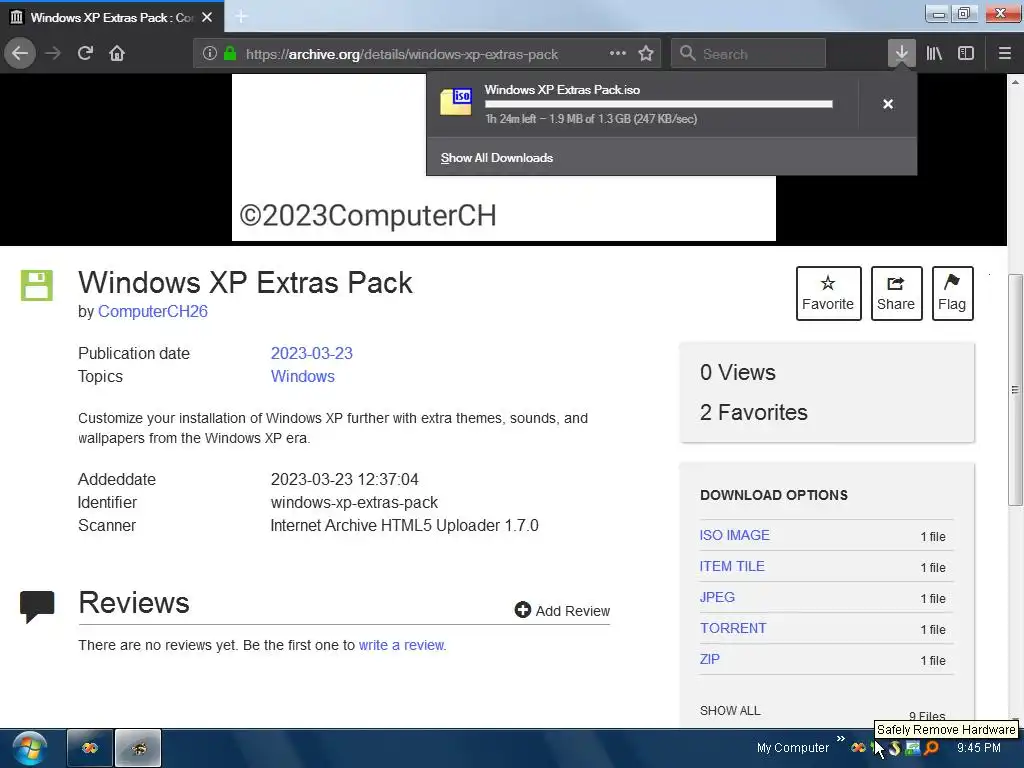Click the butterfly tray icon
The width and height of the screenshot is (1024, 768).
click(858, 748)
